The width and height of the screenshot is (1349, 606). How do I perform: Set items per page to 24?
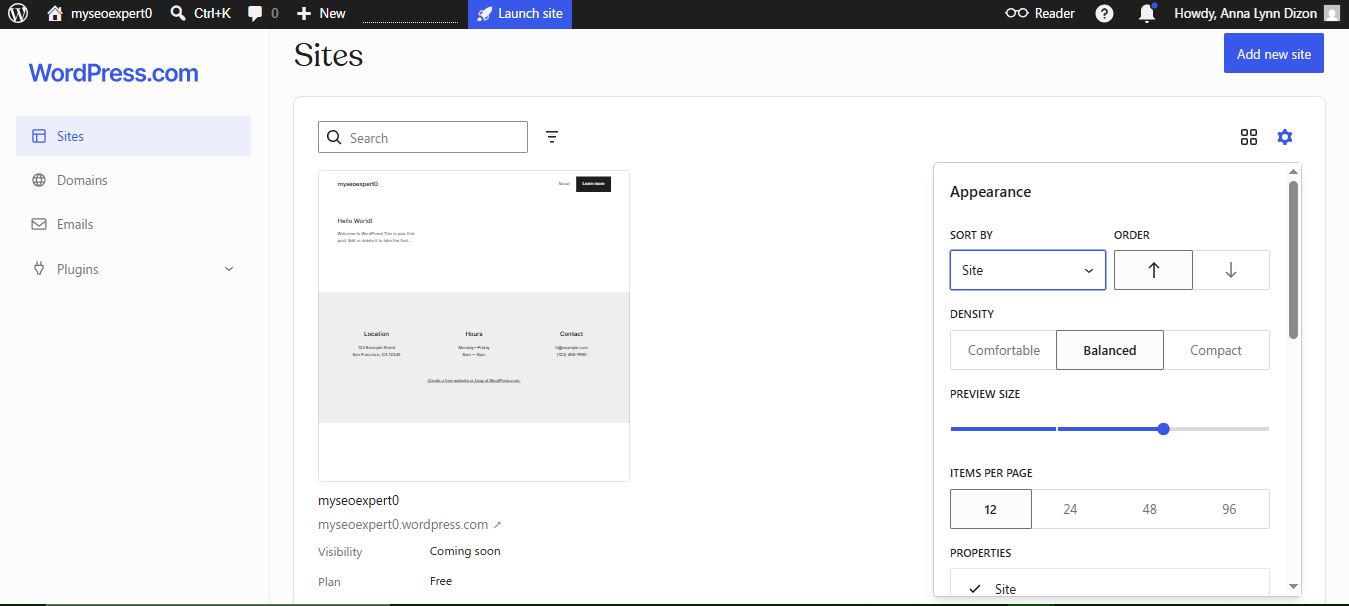1070,509
